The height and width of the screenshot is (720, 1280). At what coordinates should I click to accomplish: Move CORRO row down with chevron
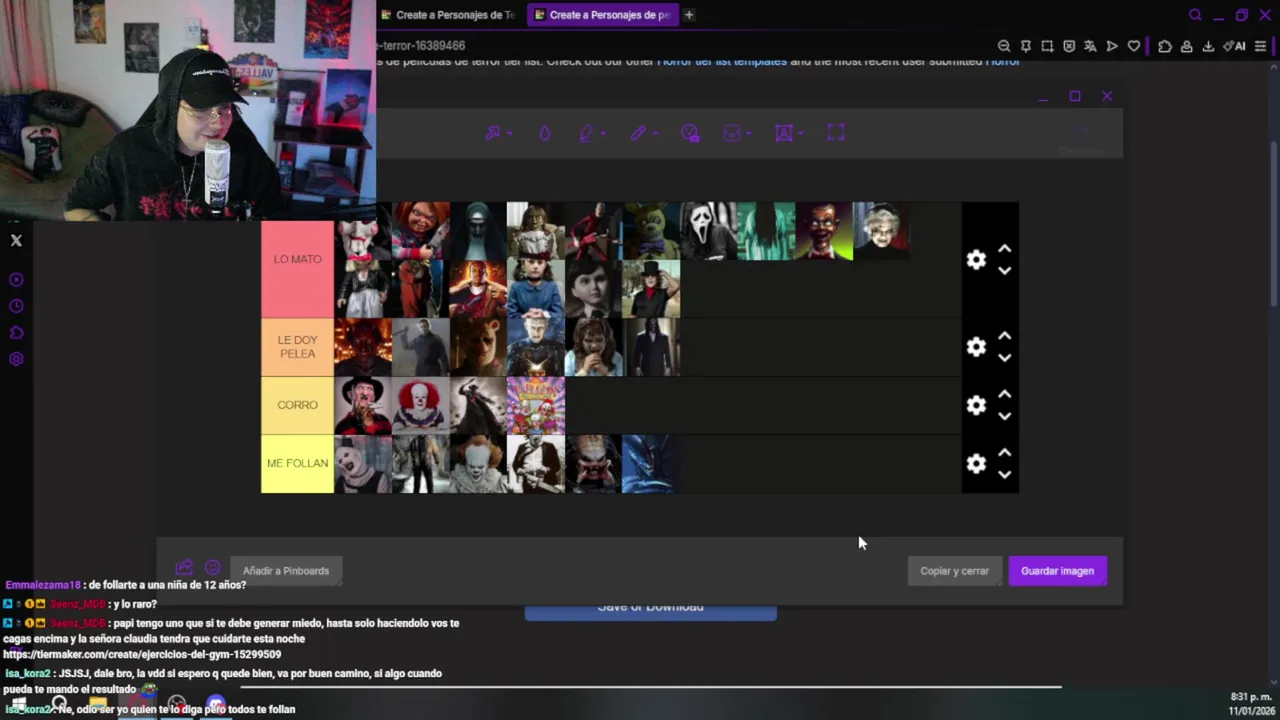[1005, 415]
